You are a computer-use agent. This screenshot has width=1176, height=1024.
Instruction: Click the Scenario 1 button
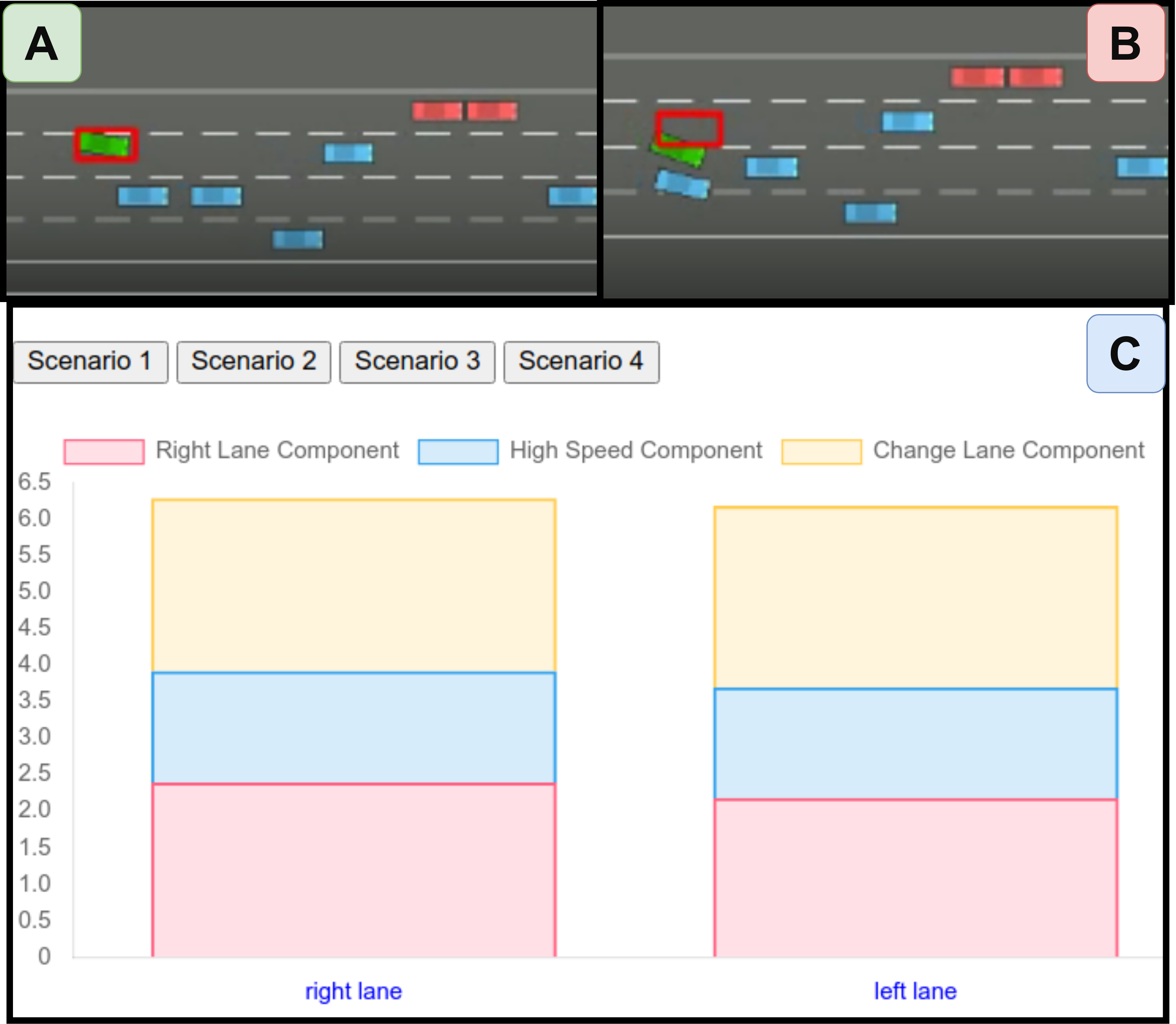point(90,362)
